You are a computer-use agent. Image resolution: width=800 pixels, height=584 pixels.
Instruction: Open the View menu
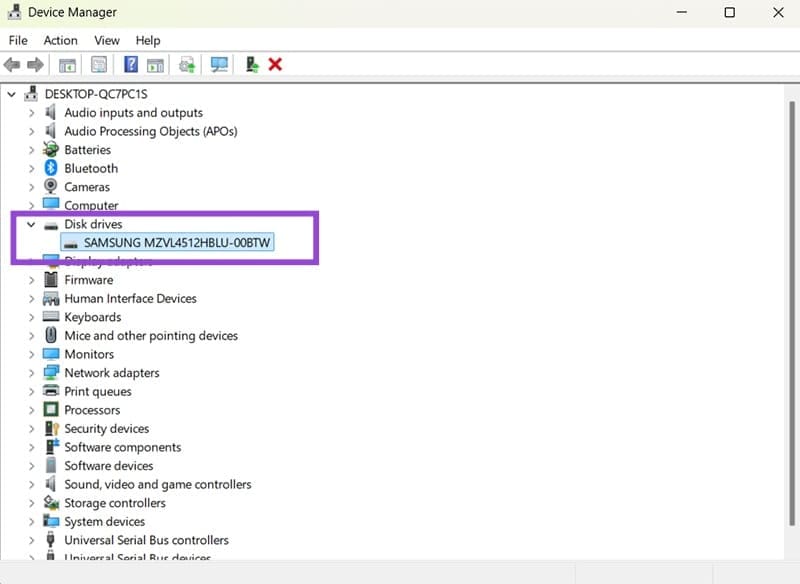click(x=107, y=40)
